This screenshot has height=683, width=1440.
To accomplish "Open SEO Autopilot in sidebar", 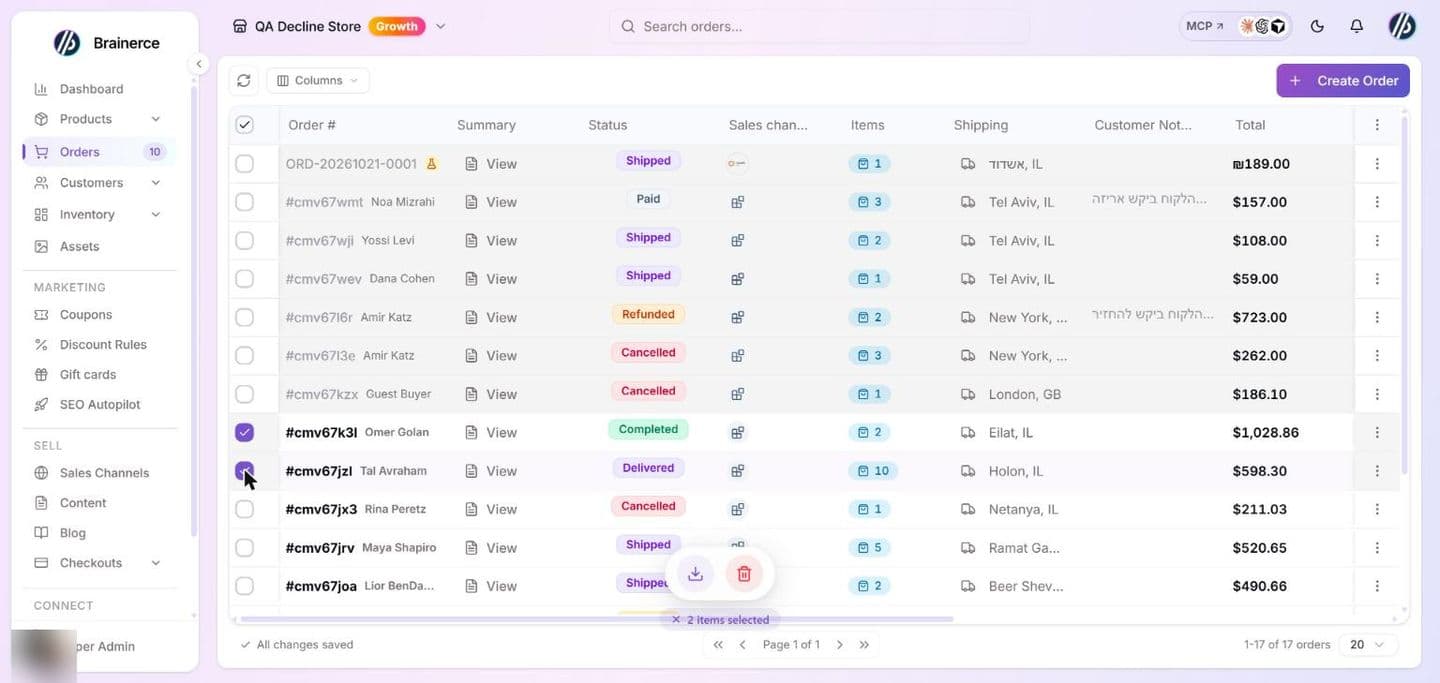I will [x=98, y=404].
